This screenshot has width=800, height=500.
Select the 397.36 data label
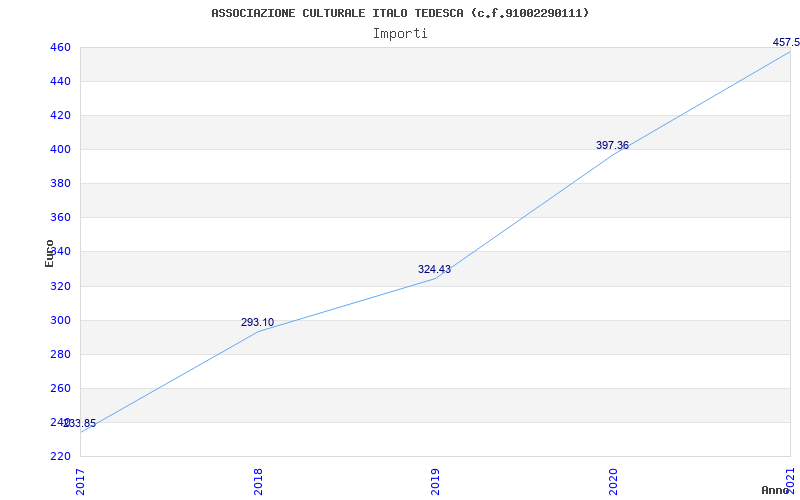pos(612,145)
